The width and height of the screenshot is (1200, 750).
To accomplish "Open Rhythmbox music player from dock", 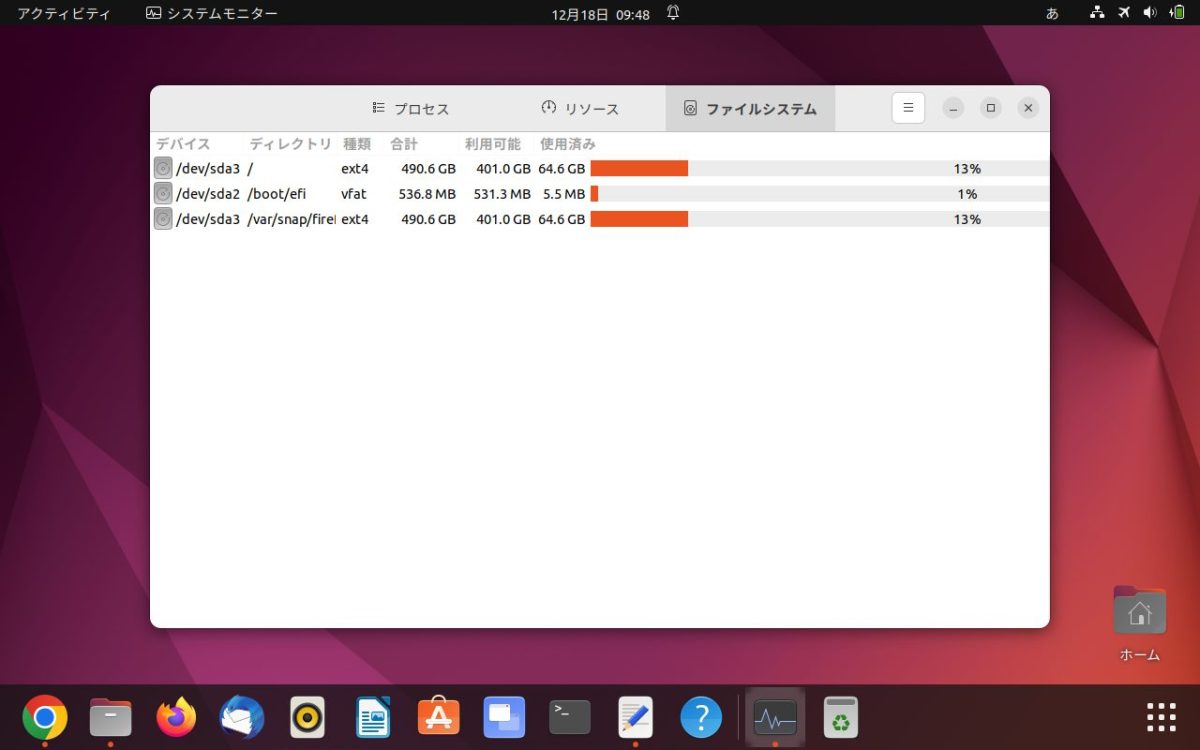I will tap(307, 717).
